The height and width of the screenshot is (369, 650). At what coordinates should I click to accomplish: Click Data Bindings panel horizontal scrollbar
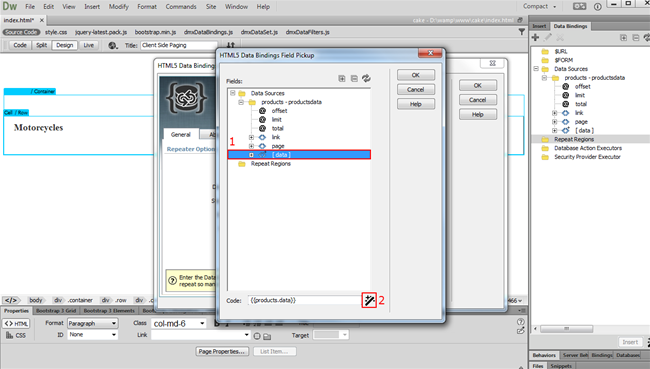tap(566, 329)
